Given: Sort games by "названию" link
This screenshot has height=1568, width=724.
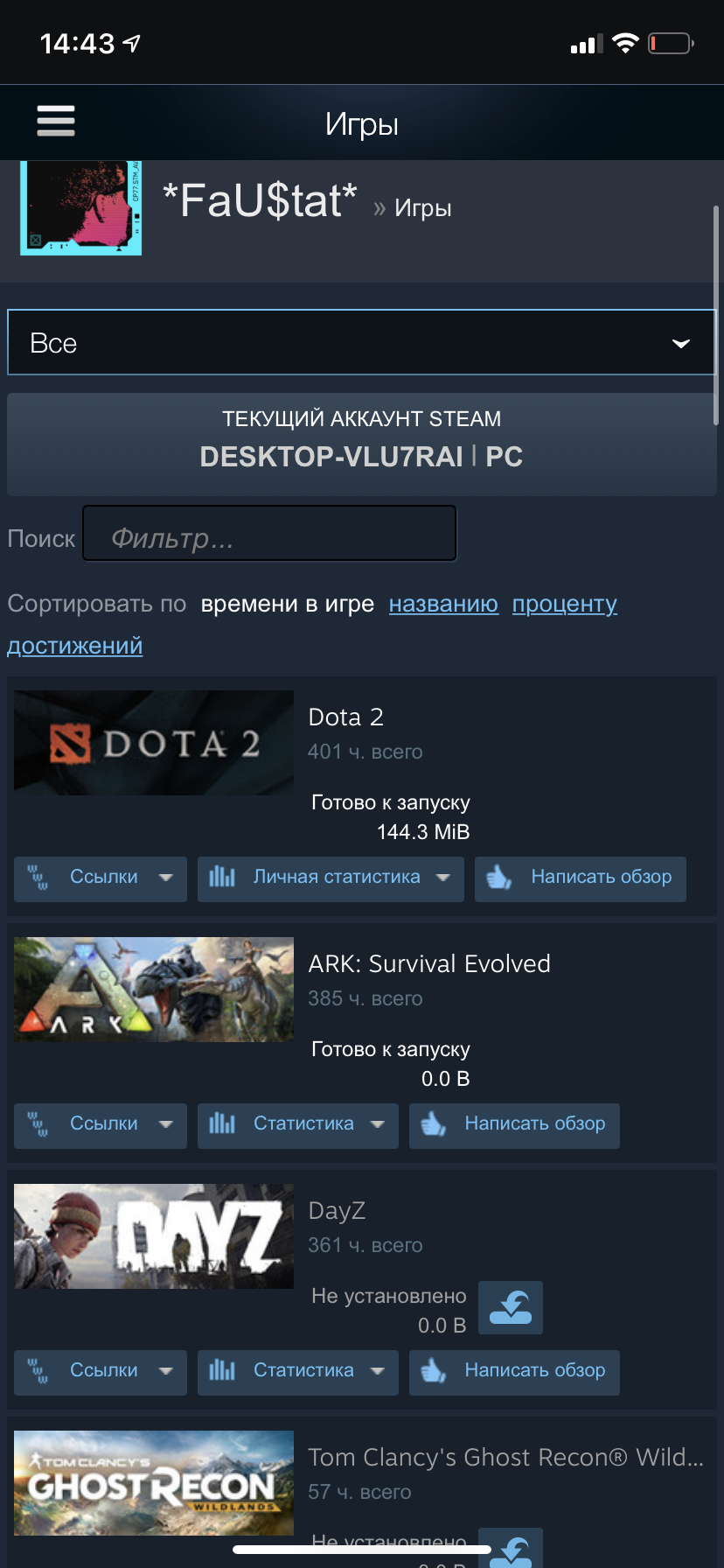Looking at the screenshot, I should pos(443,604).
